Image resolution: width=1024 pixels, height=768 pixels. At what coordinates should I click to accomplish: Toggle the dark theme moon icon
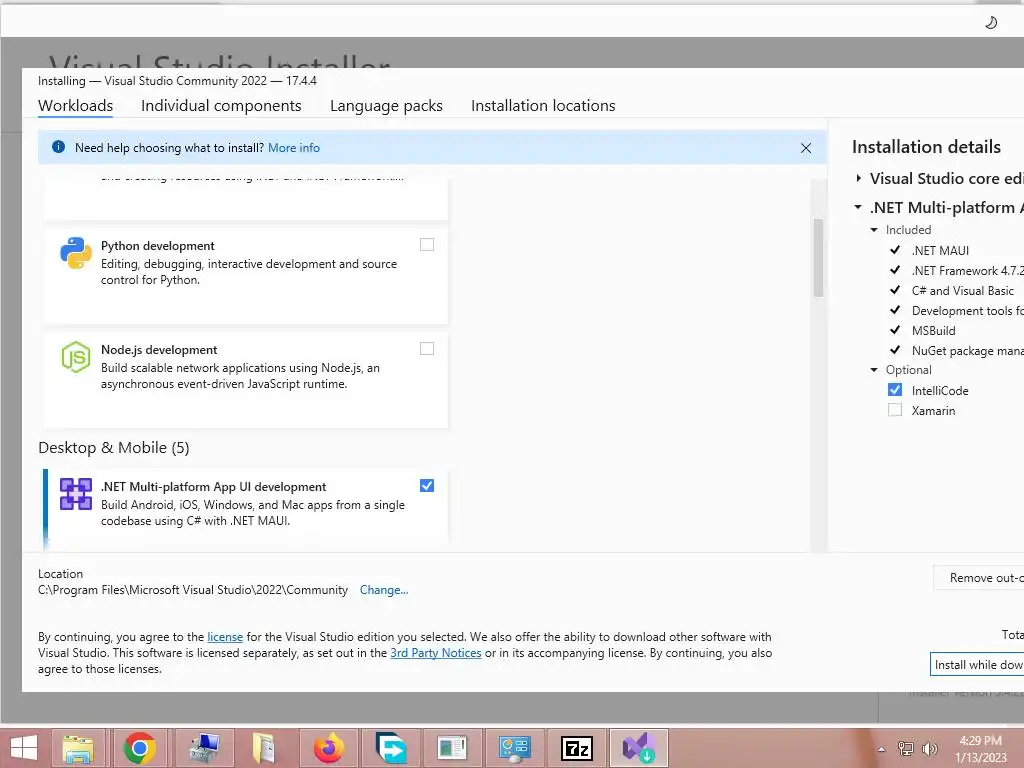pos(991,23)
